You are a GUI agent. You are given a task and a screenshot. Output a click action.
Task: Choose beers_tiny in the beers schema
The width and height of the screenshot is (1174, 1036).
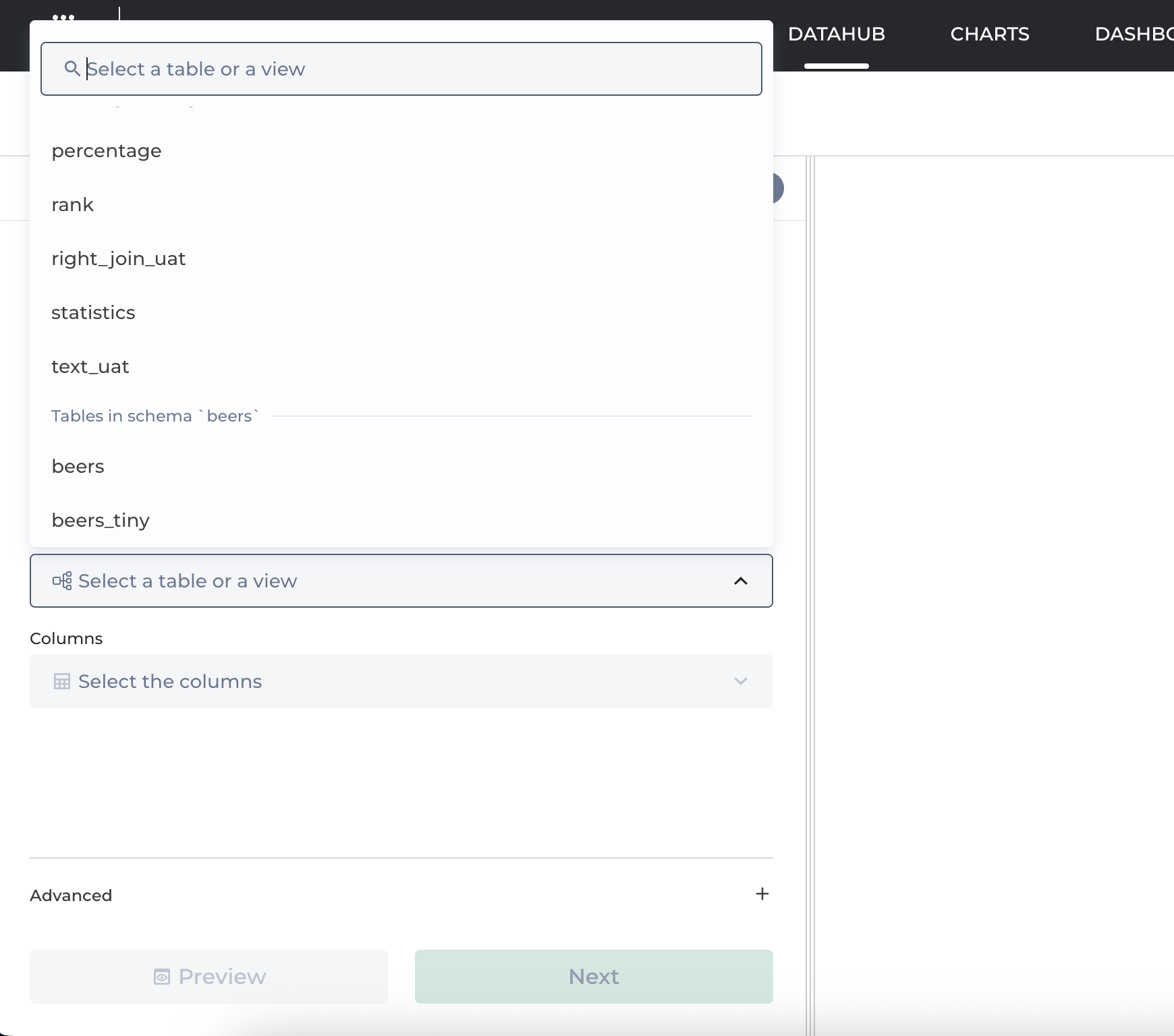tap(101, 521)
